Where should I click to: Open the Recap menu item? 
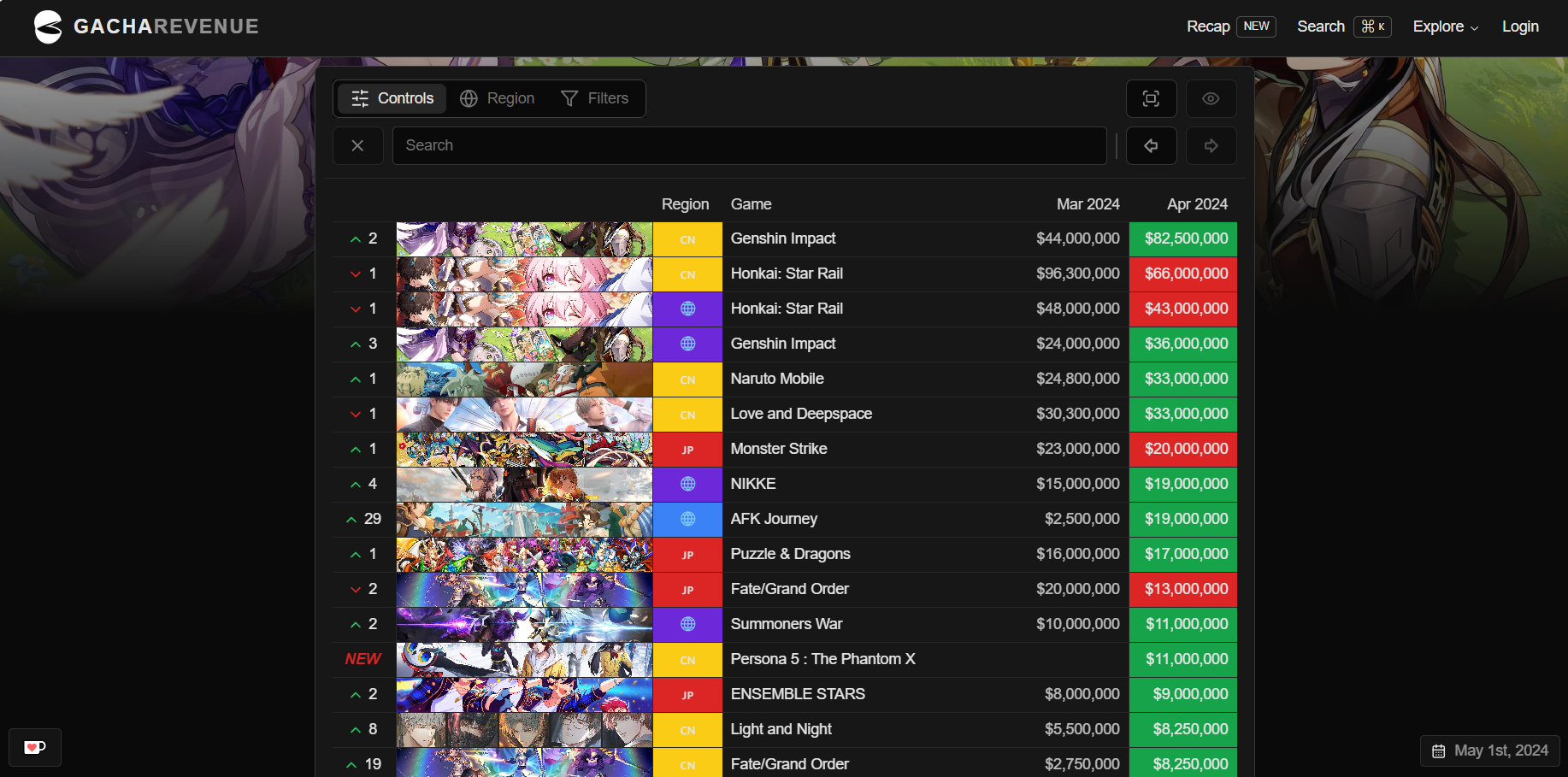click(x=1207, y=26)
